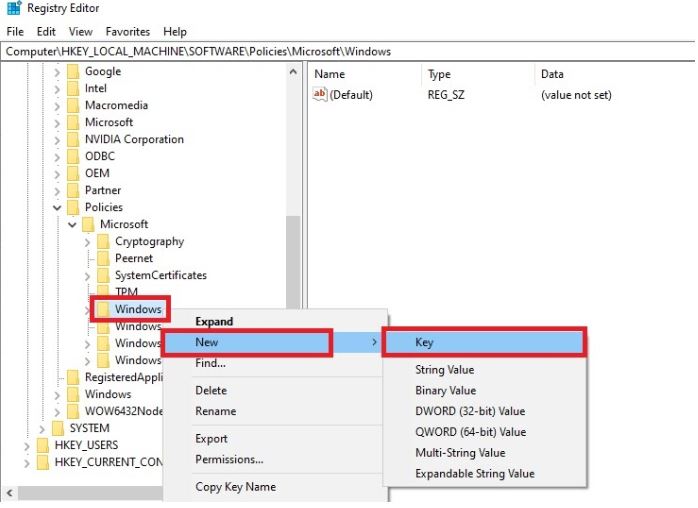
Task: Select the Peernet registry key
Action: [134, 258]
